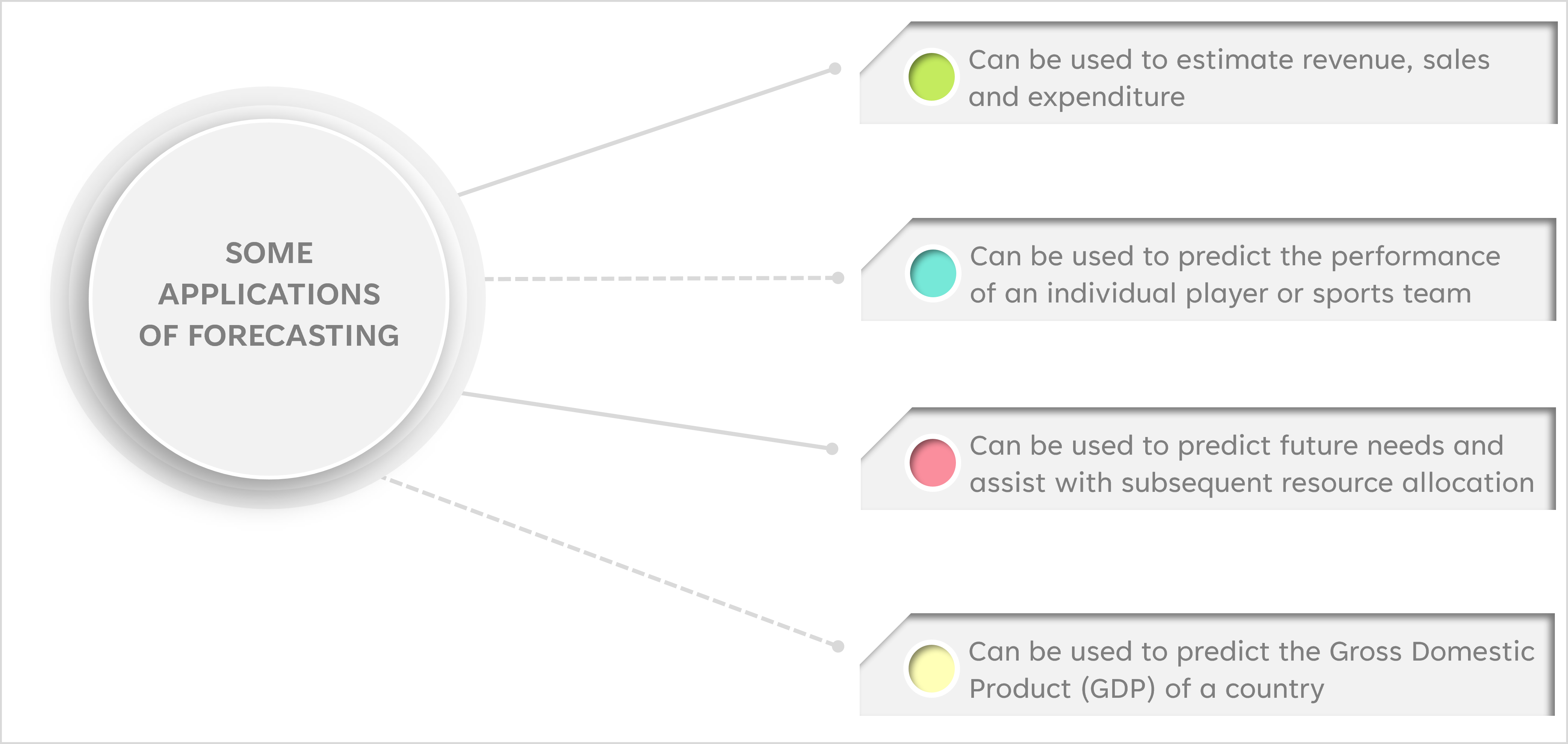Click the teal circle bullet
The image size is (1568, 744).
coord(933,274)
